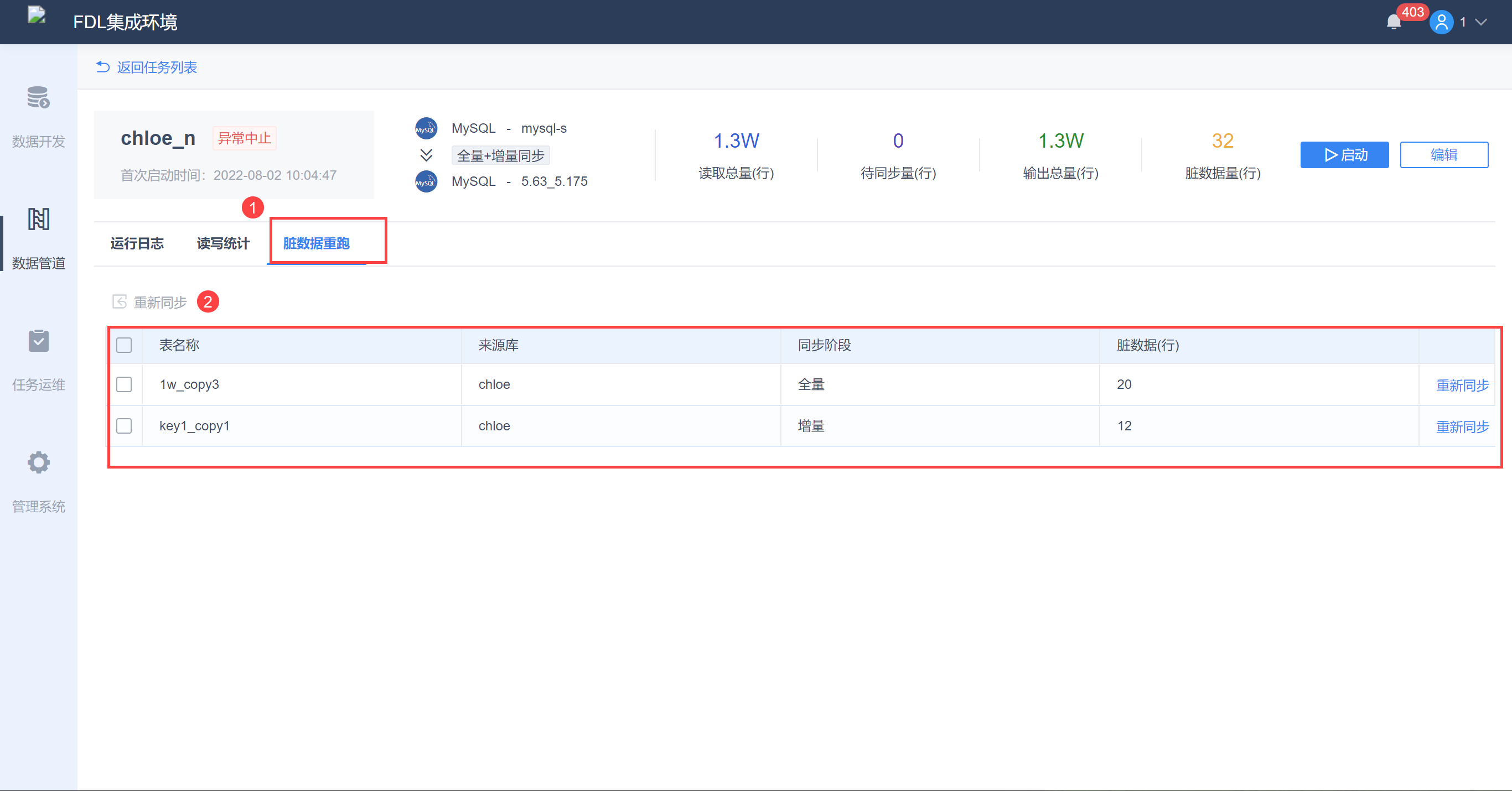This screenshot has width=1512, height=791.
Task: Check the key1_copy1 row checkbox
Action: [x=124, y=426]
